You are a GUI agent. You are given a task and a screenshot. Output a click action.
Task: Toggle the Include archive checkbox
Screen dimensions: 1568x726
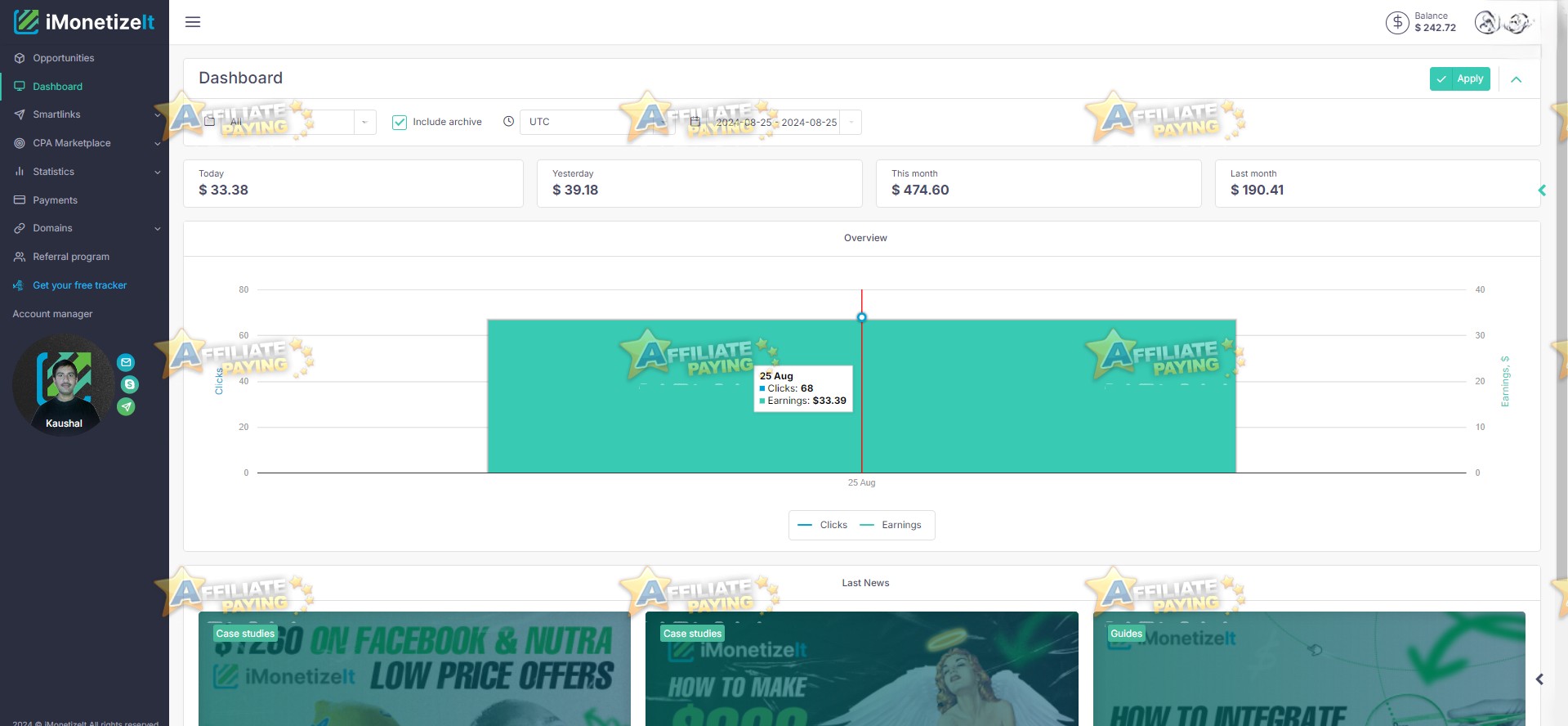[400, 123]
